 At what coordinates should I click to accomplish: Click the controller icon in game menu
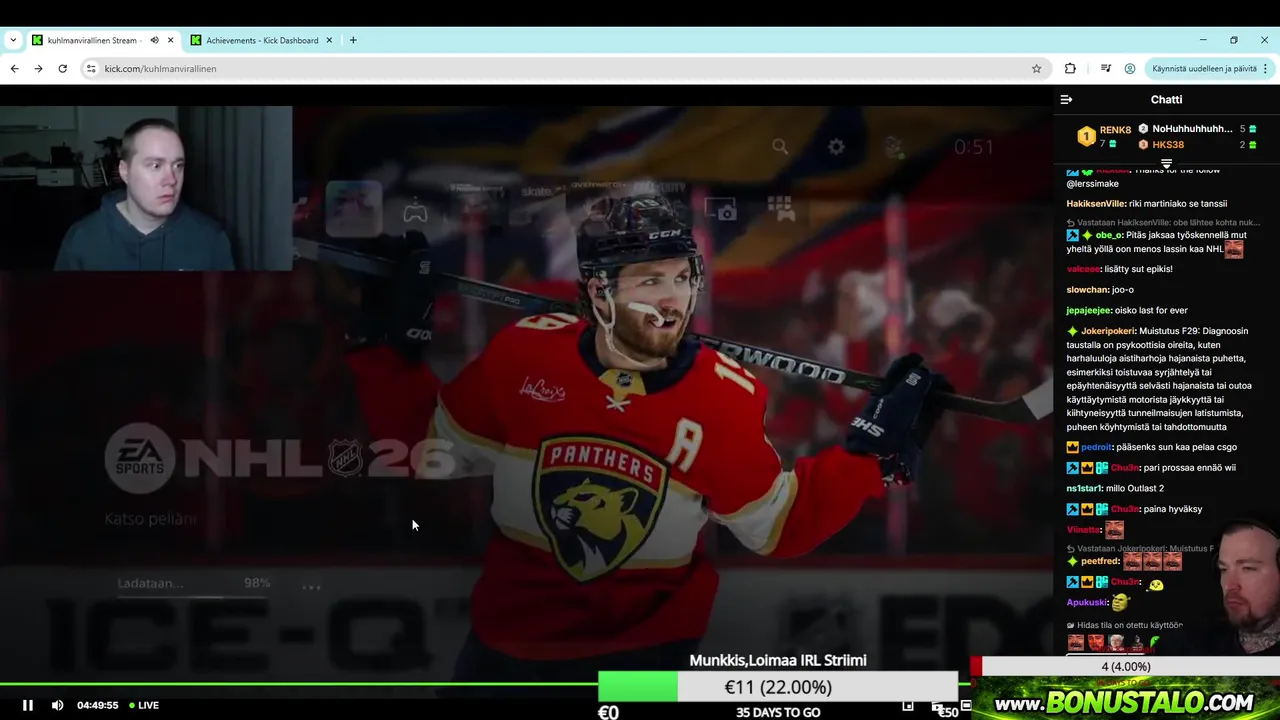click(415, 211)
